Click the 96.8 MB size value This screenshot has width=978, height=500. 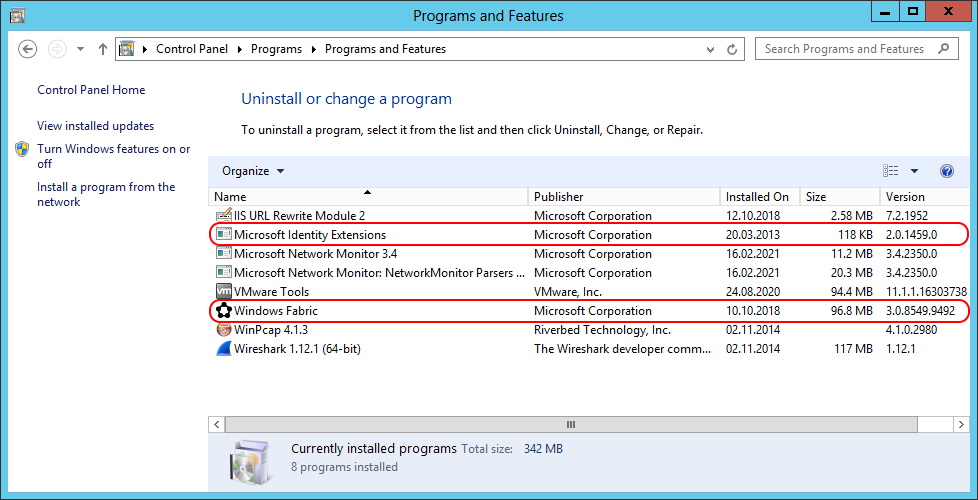(x=851, y=310)
